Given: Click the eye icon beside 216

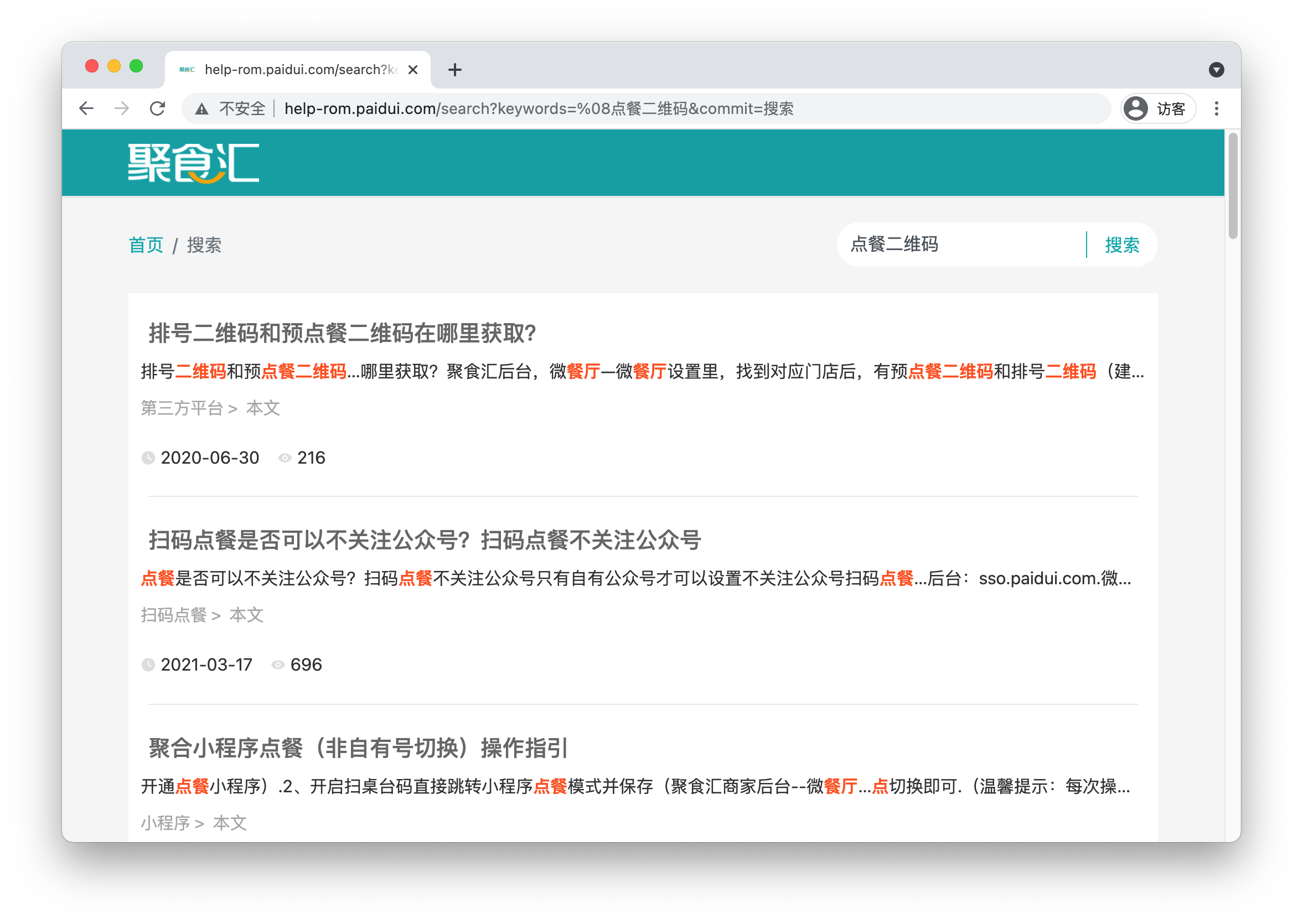Looking at the screenshot, I should coord(285,458).
